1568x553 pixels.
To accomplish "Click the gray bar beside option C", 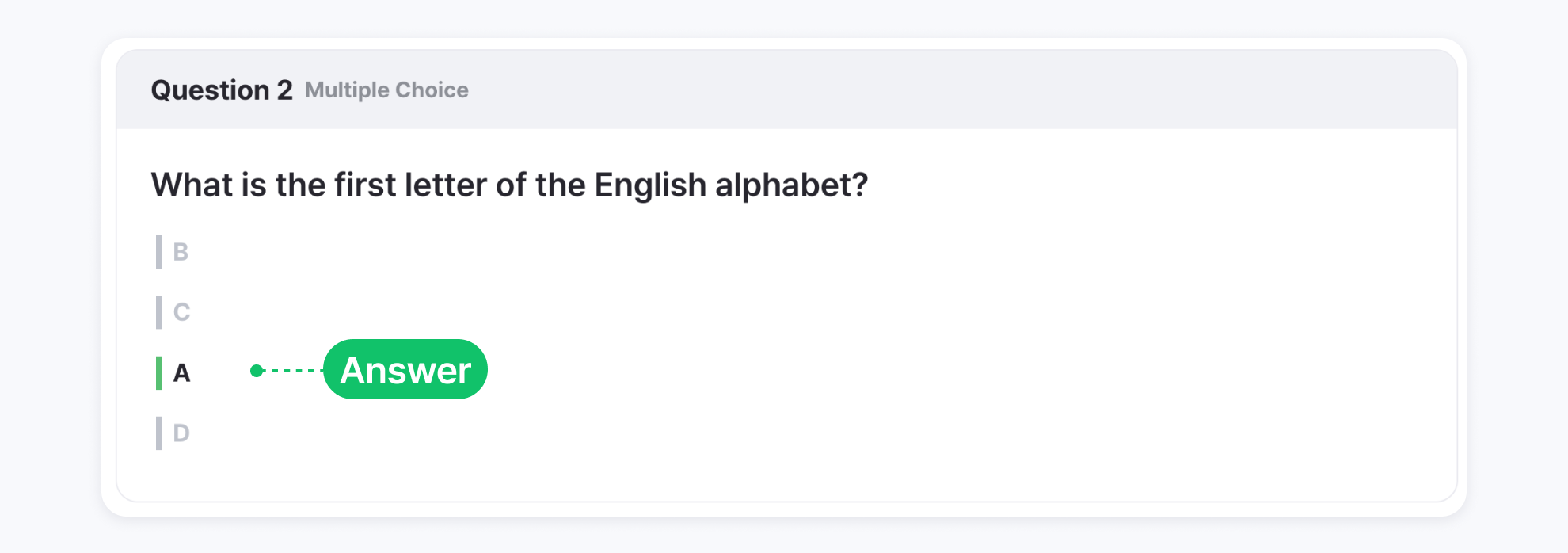I will (159, 312).
